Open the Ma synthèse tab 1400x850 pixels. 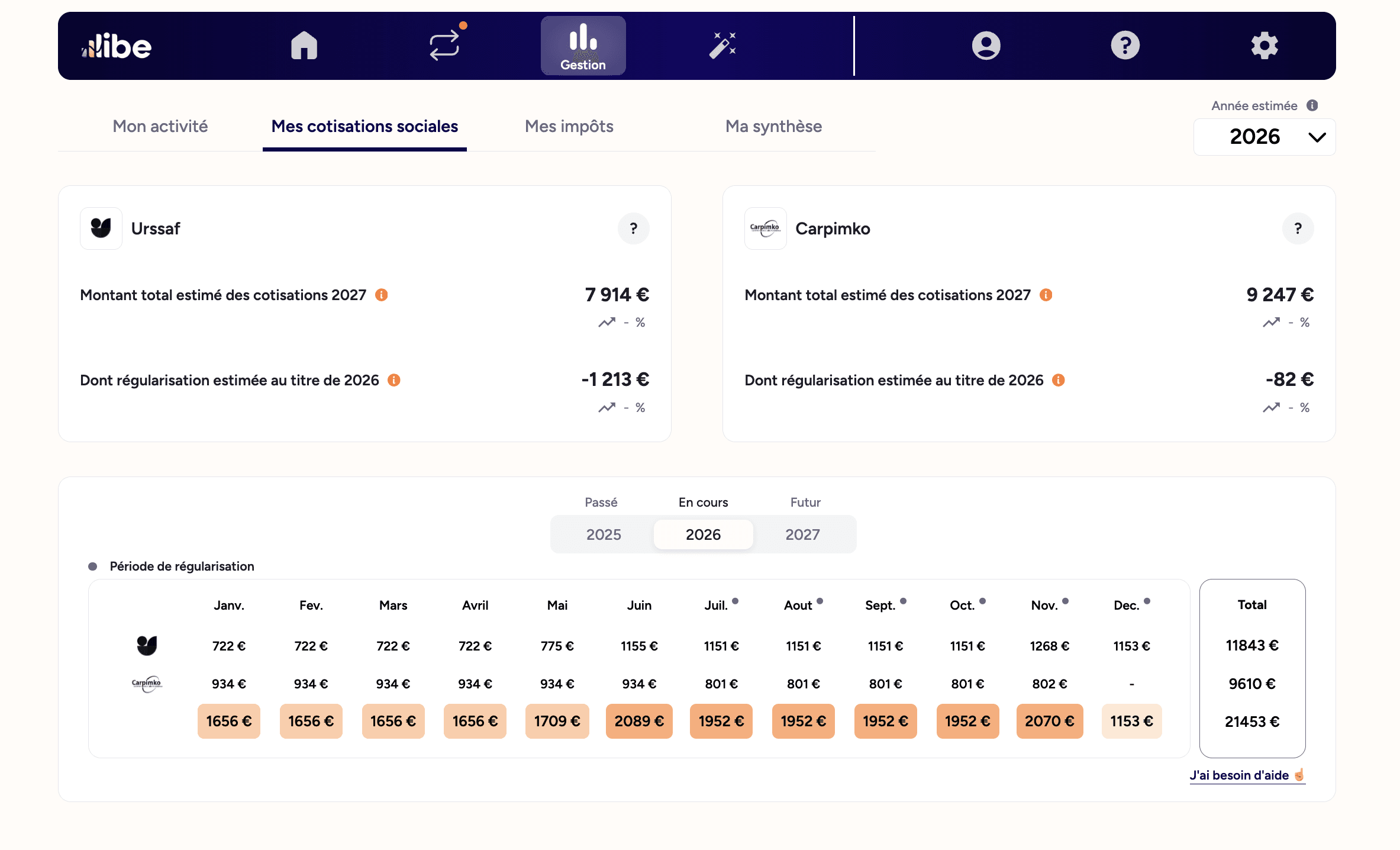[773, 126]
